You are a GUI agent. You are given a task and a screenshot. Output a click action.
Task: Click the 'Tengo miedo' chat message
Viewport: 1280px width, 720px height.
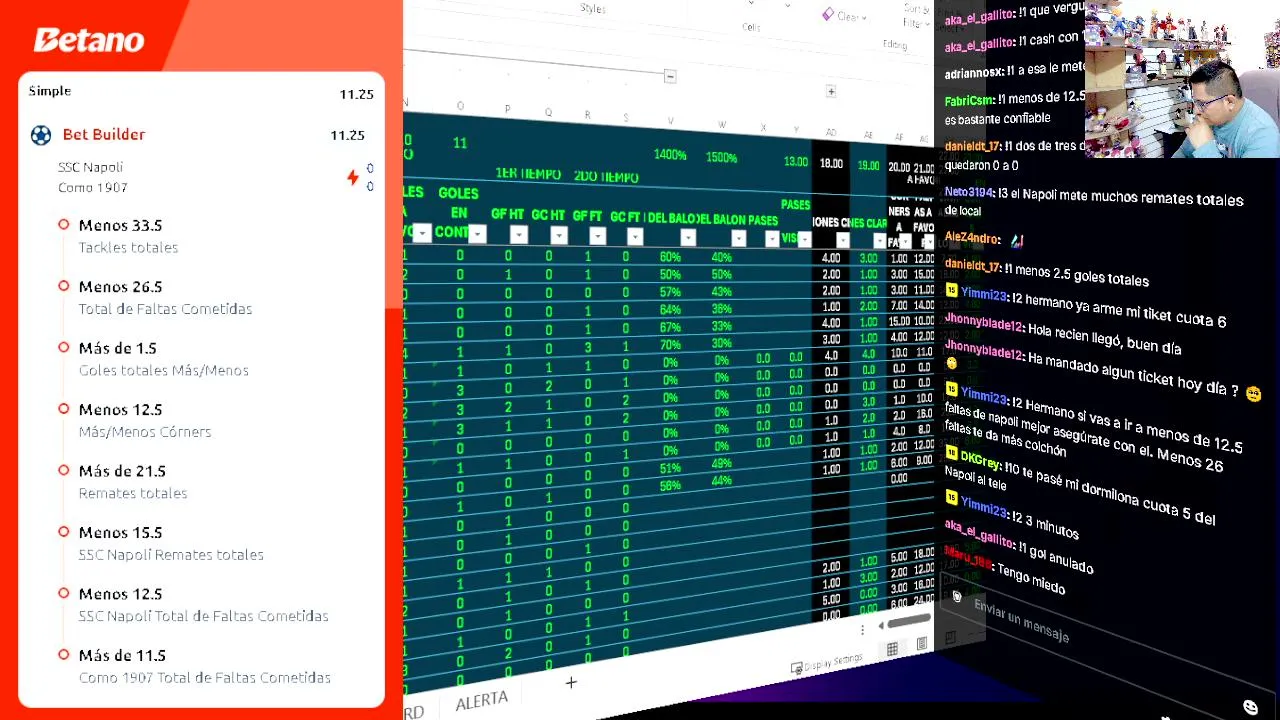pos(1031,578)
